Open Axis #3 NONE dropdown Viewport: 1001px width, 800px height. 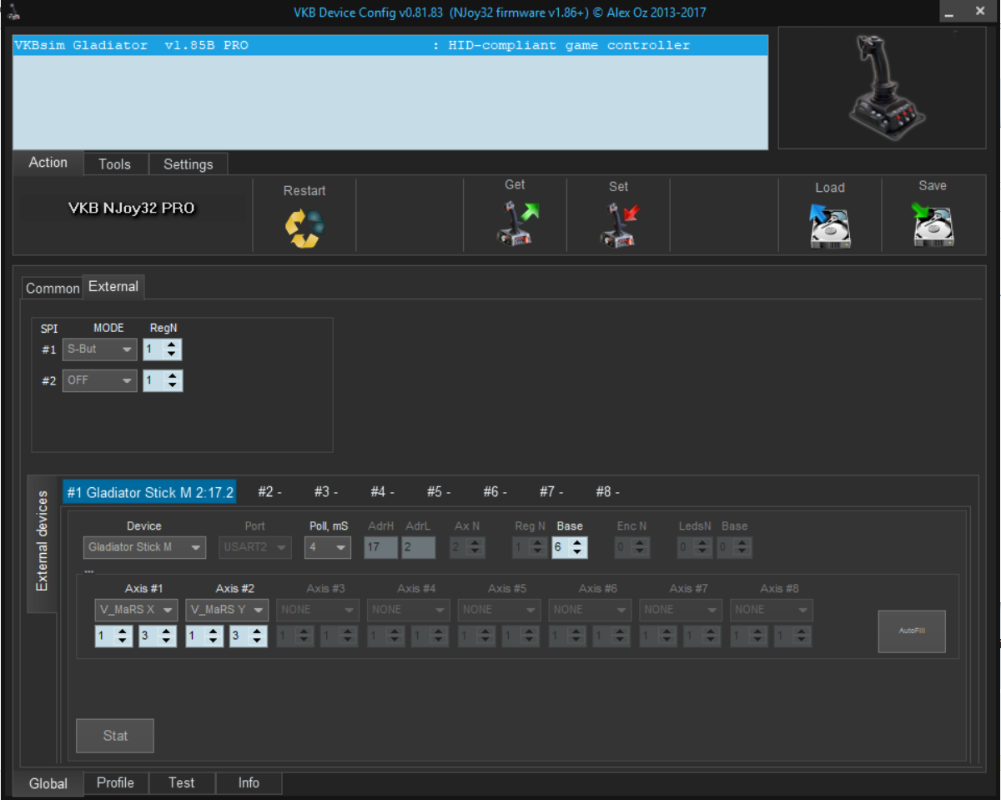[x=318, y=610]
